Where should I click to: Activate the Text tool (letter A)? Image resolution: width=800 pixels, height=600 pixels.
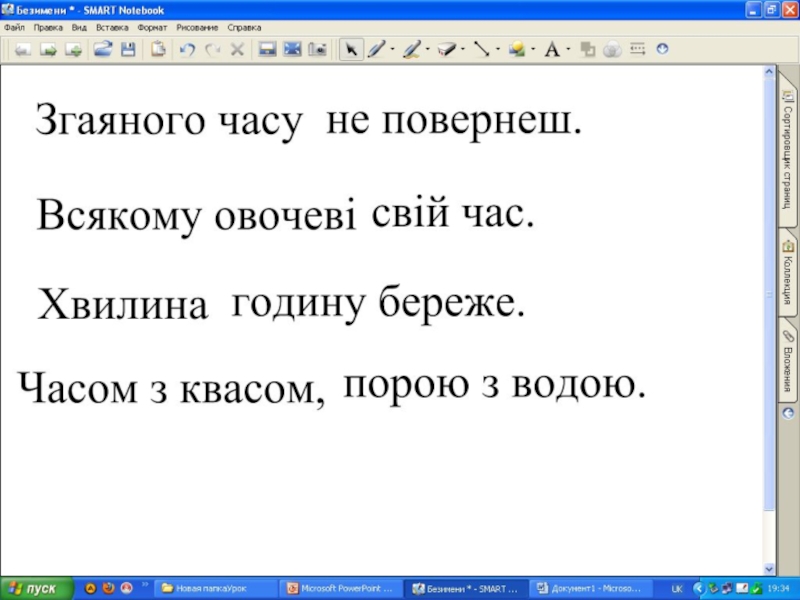[x=551, y=49]
